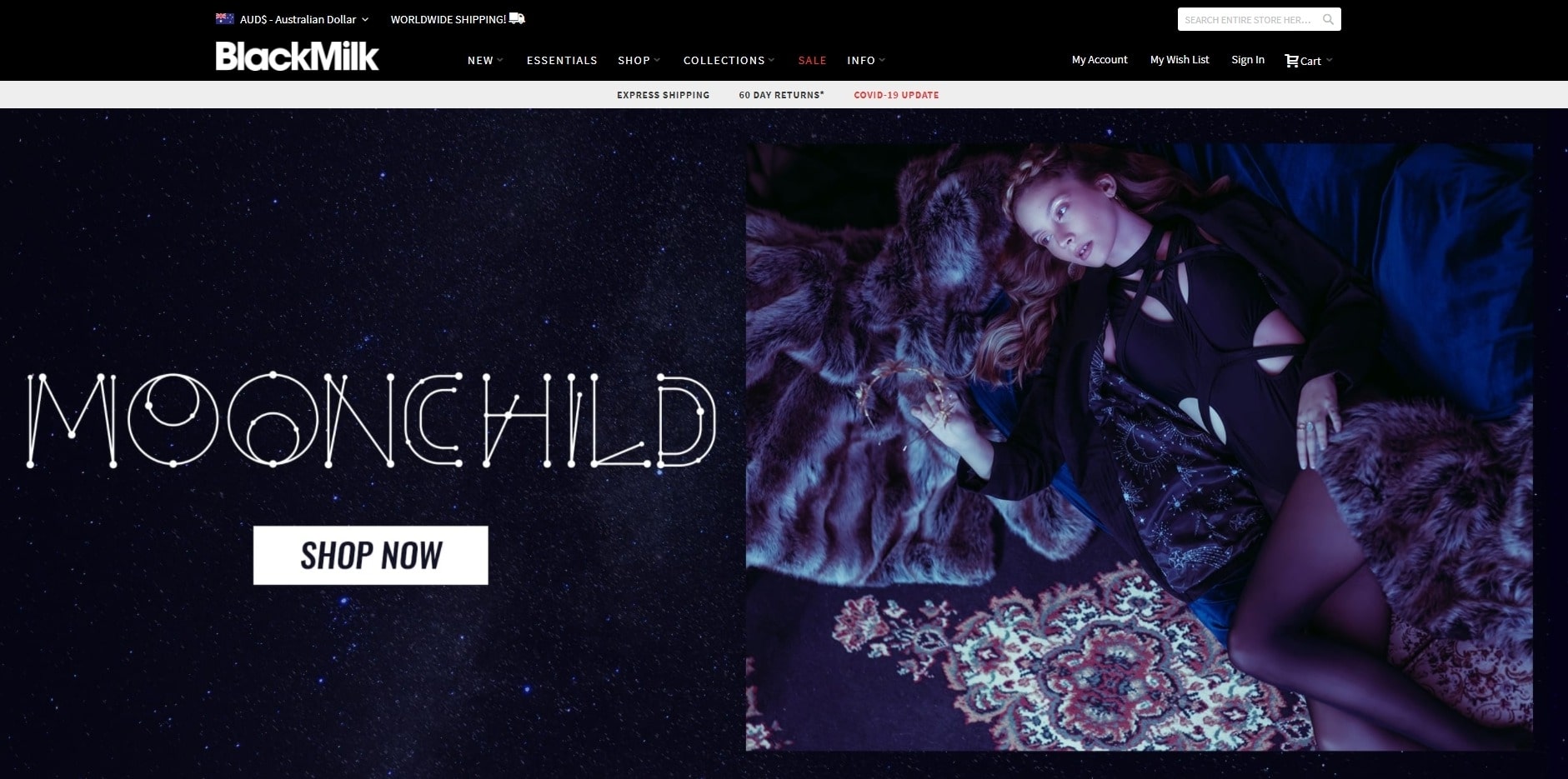Expand the COLLECTIONS menu
The width and height of the screenshot is (1568, 779).
click(x=729, y=60)
